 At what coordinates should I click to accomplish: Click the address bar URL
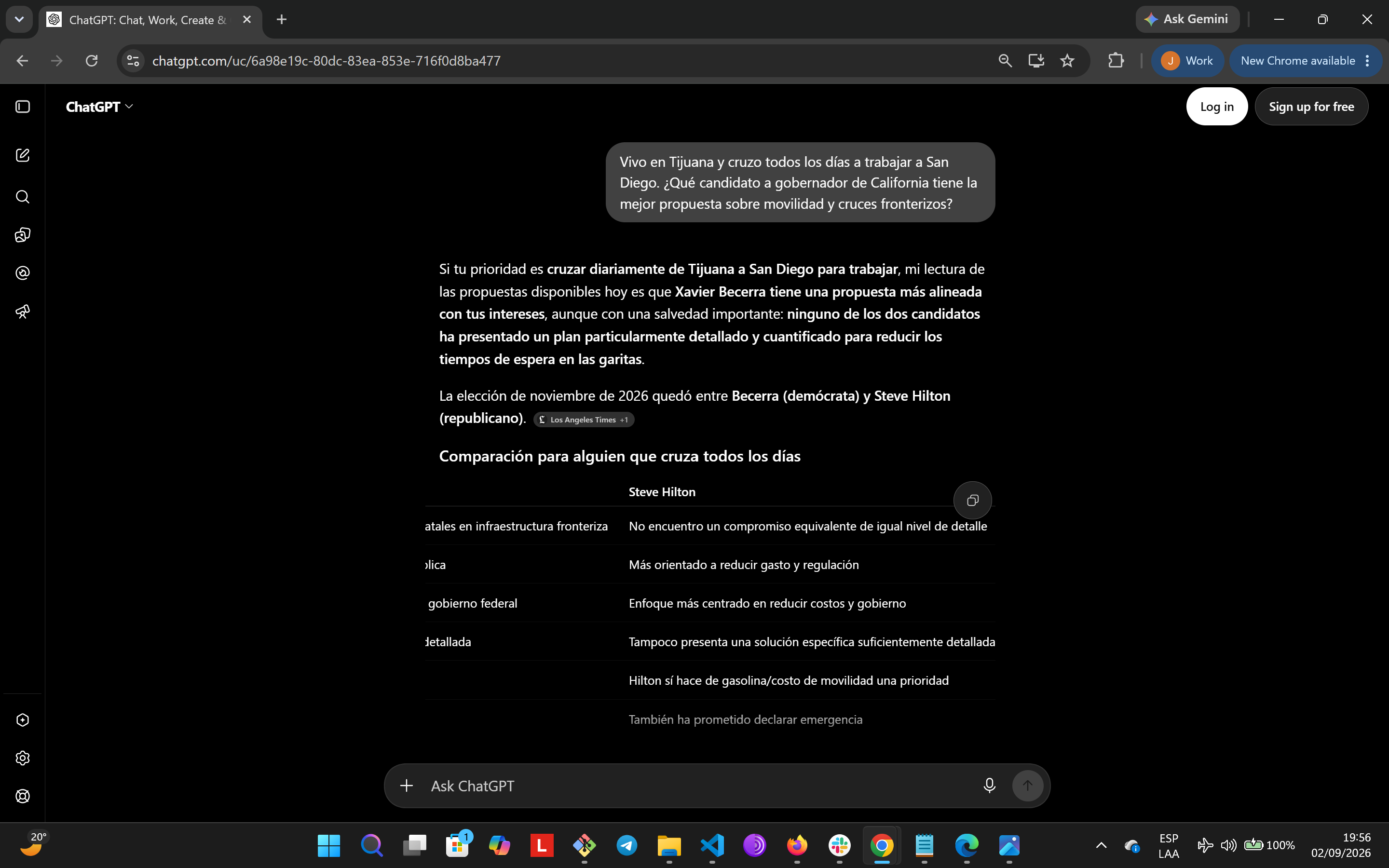pyautogui.click(x=326, y=61)
